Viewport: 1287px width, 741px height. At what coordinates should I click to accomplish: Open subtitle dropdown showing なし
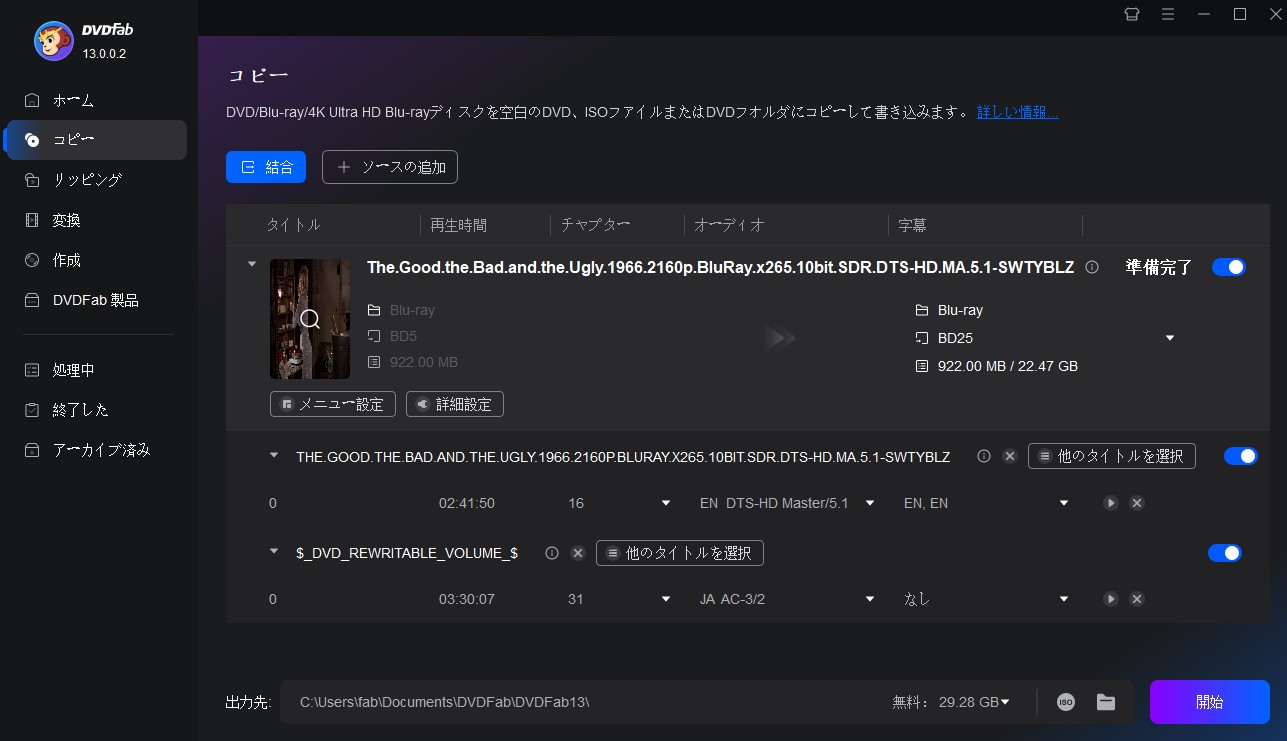[x=1065, y=599]
